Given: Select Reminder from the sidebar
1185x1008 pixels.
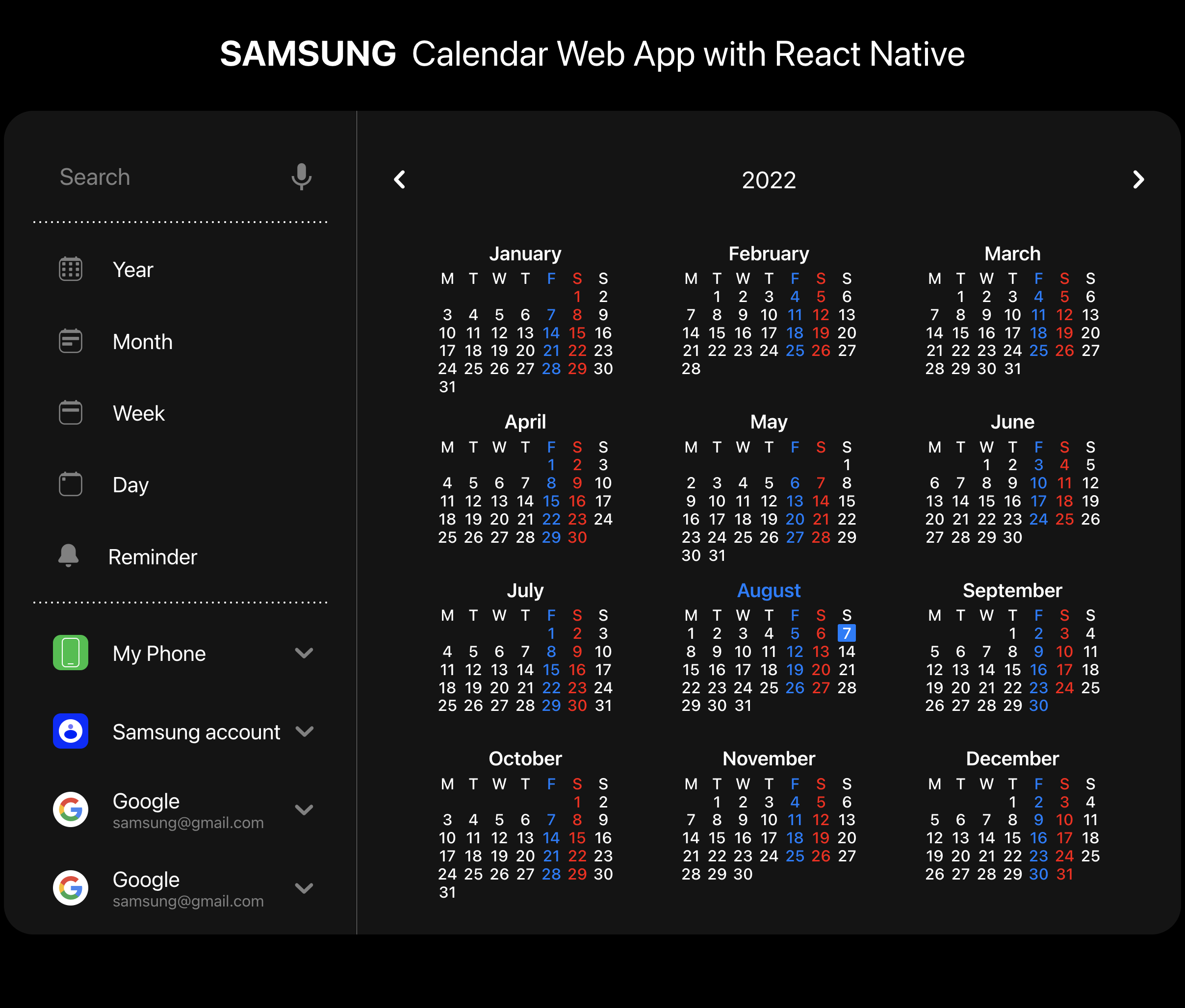Looking at the screenshot, I should pyautogui.click(x=153, y=556).
